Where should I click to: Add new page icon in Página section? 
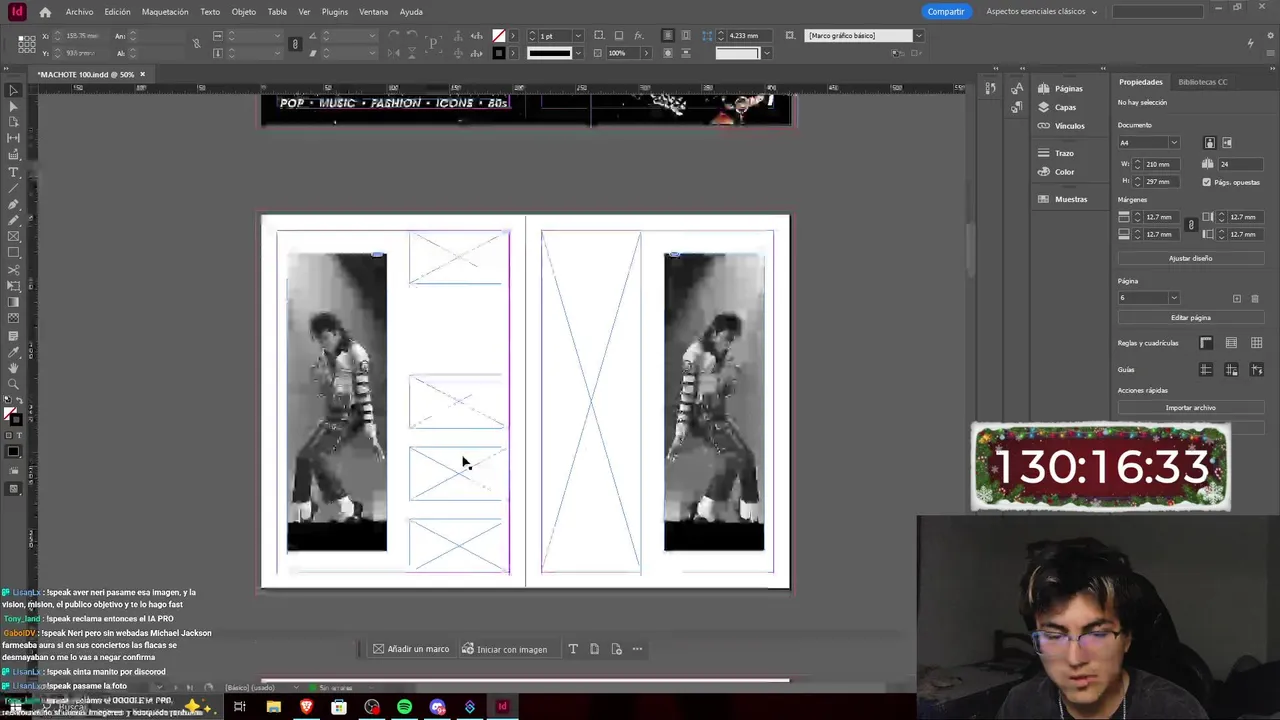1237,298
